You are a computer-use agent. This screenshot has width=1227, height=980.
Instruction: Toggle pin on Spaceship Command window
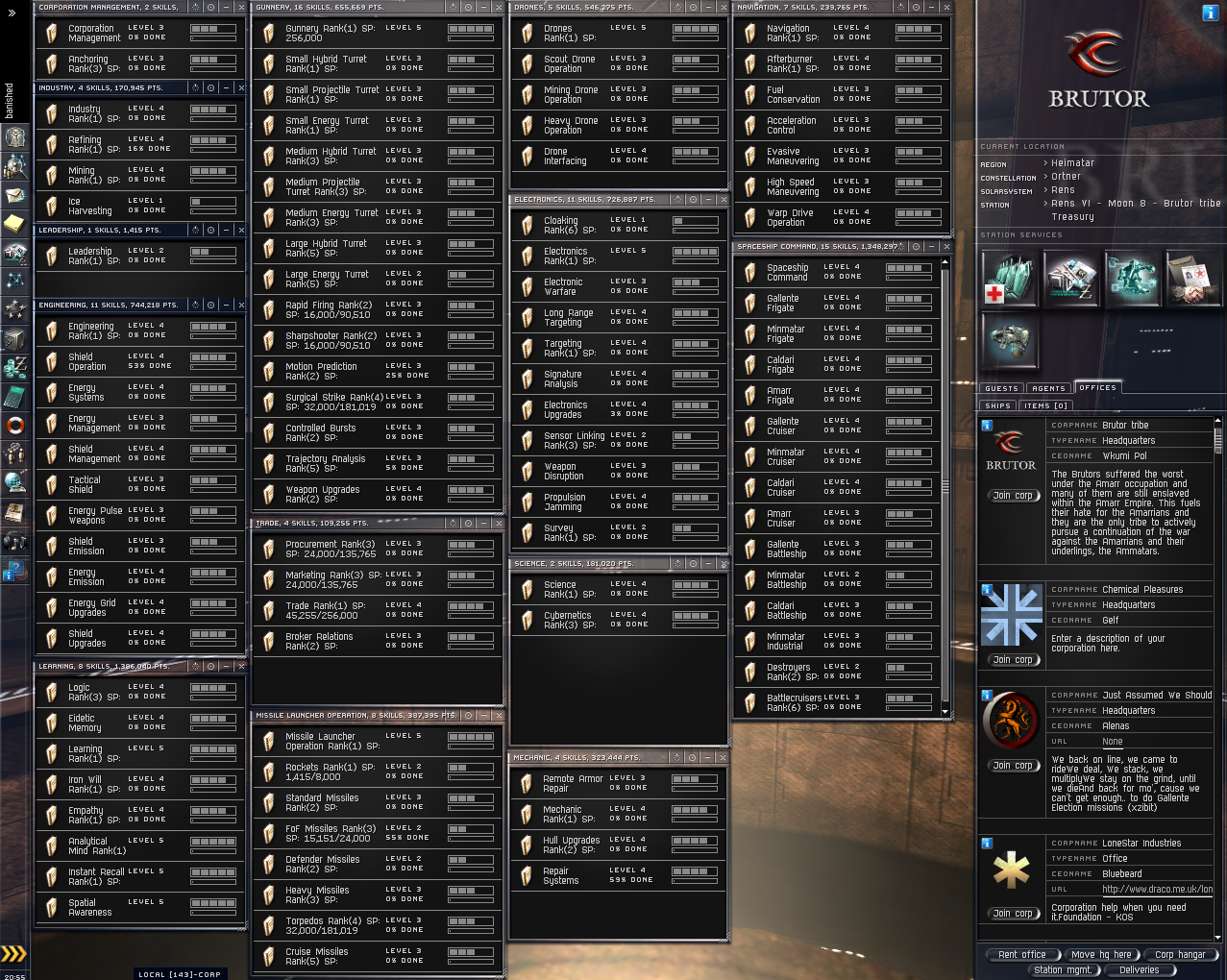pyautogui.click(x=917, y=247)
